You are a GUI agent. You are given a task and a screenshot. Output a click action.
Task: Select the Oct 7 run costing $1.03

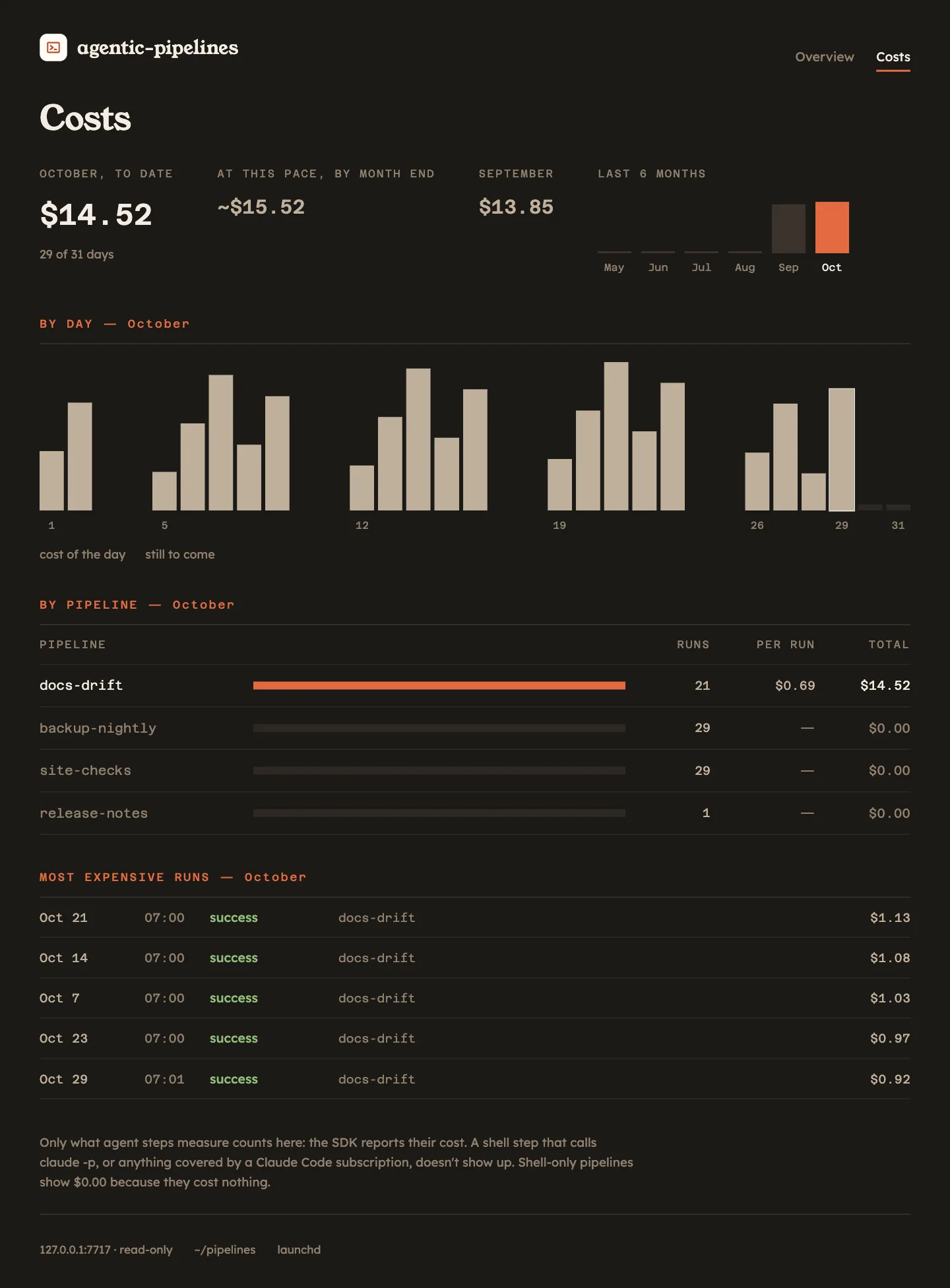point(475,998)
